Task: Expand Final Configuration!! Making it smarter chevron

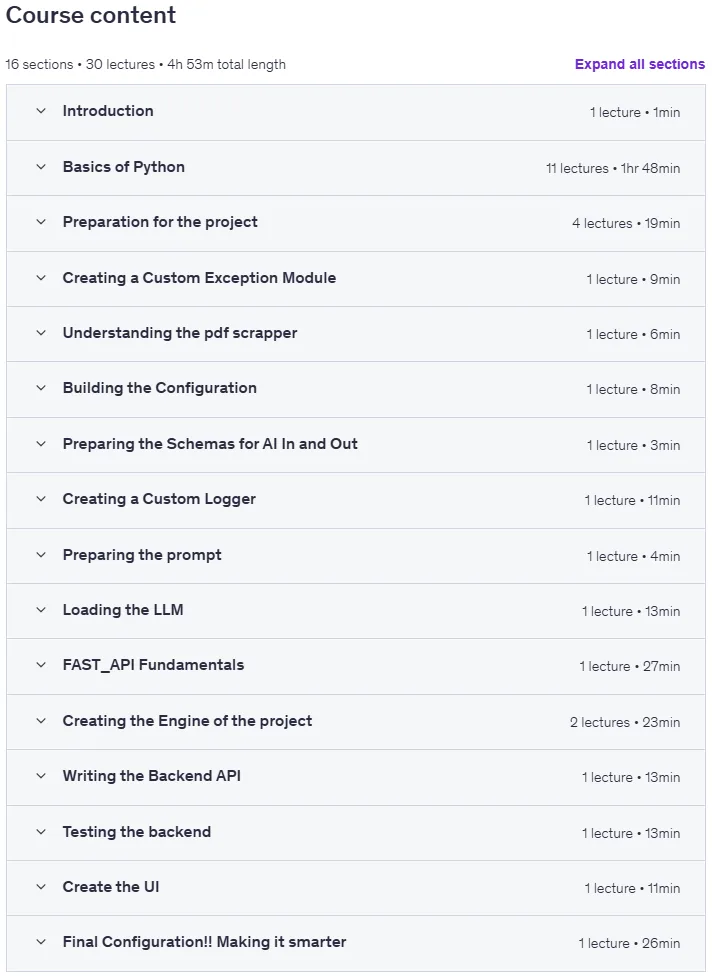Action: pyautogui.click(x=41, y=942)
